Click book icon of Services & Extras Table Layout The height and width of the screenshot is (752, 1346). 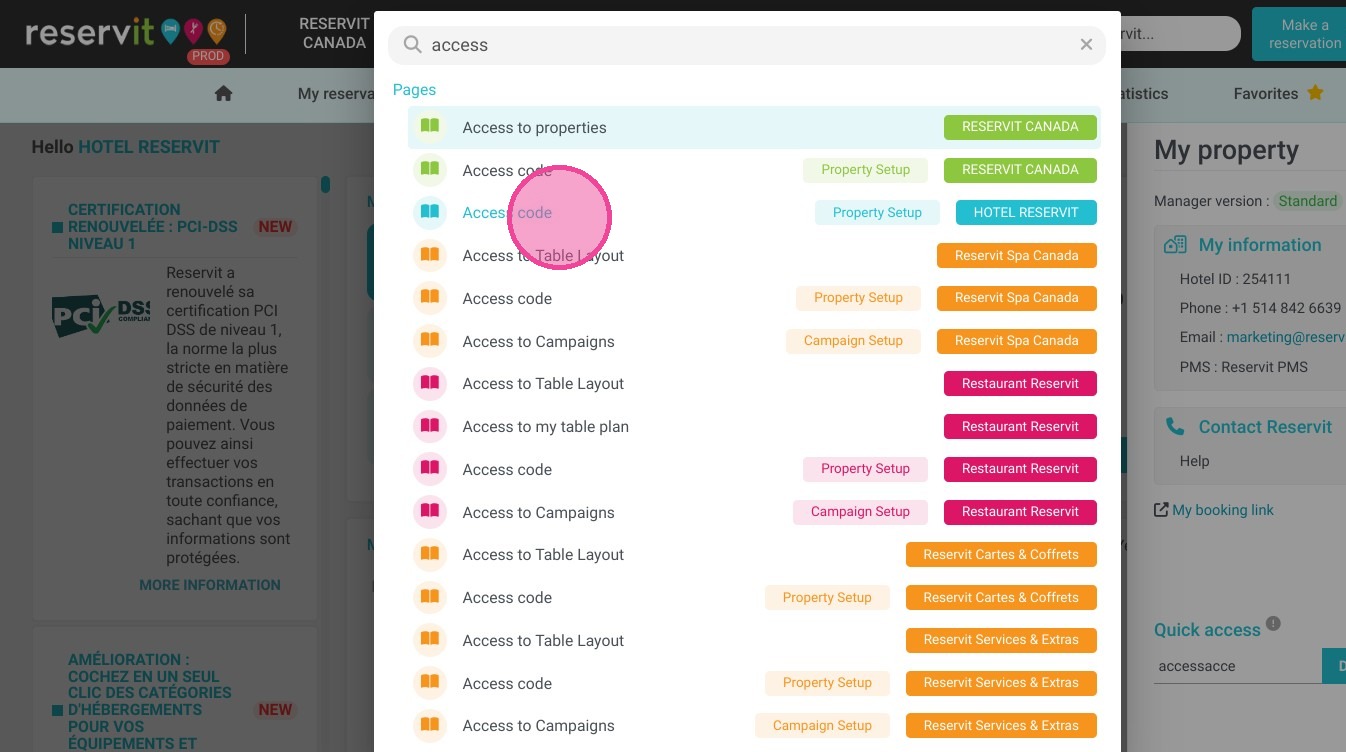click(x=430, y=640)
